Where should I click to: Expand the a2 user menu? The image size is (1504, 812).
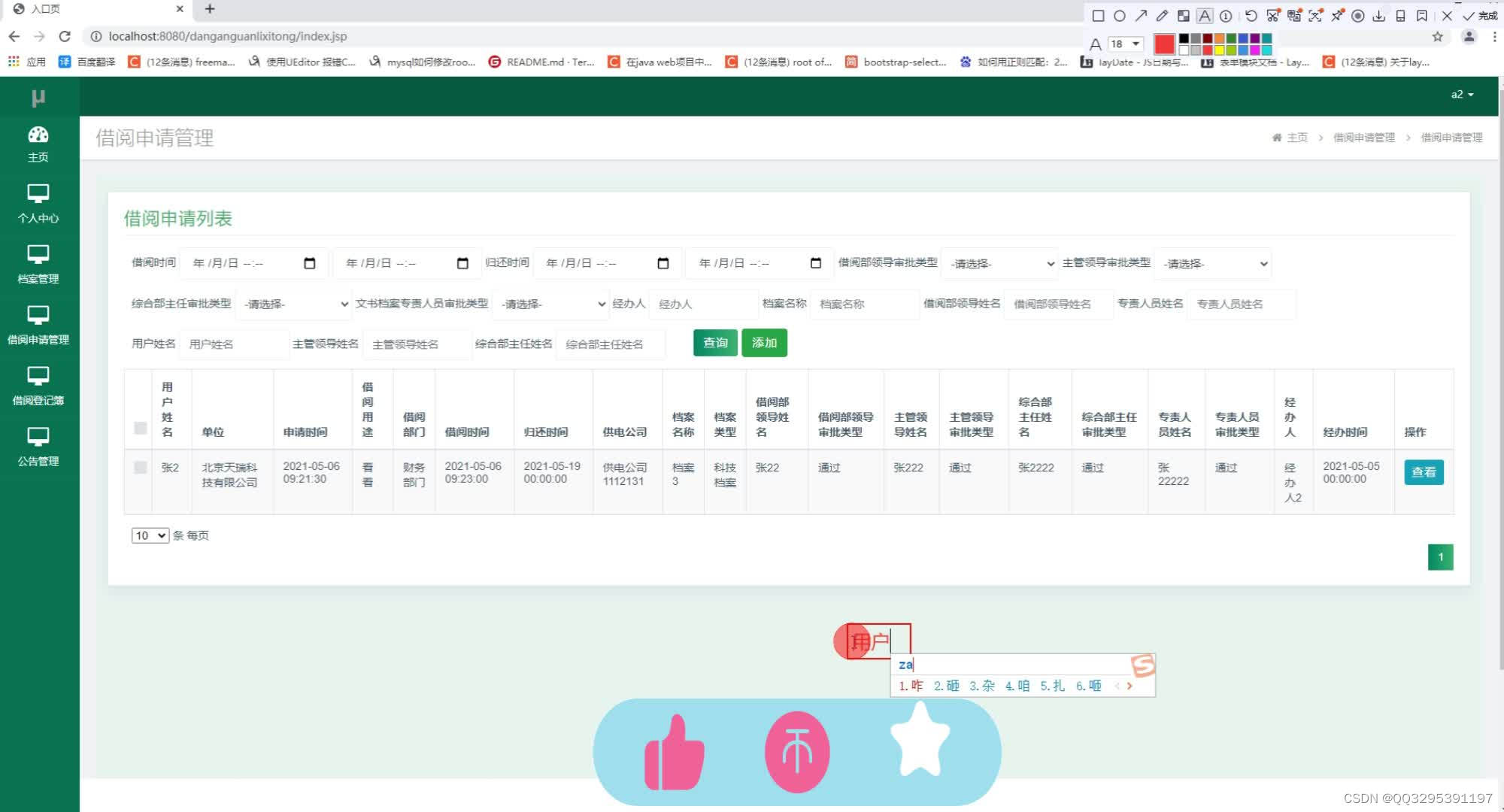tap(1462, 95)
